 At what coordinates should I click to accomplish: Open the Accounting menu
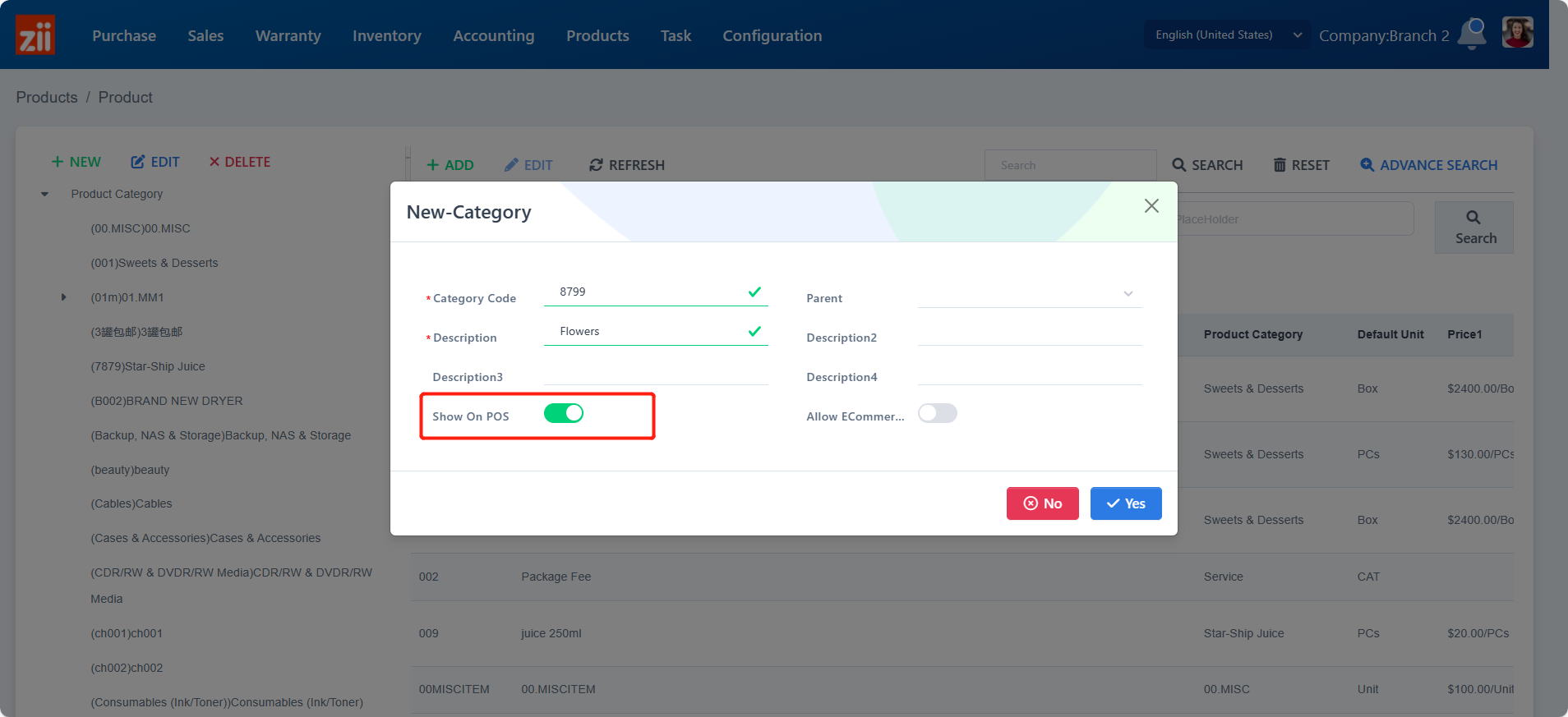[x=493, y=35]
